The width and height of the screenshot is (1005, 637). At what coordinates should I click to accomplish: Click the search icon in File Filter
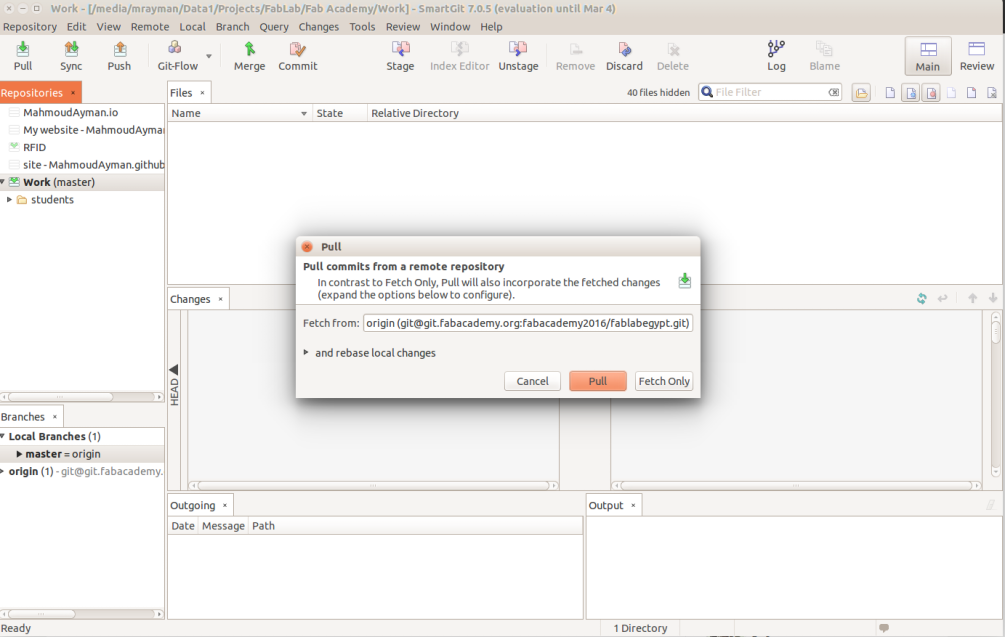pyautogui.click(x=707, y=92)
